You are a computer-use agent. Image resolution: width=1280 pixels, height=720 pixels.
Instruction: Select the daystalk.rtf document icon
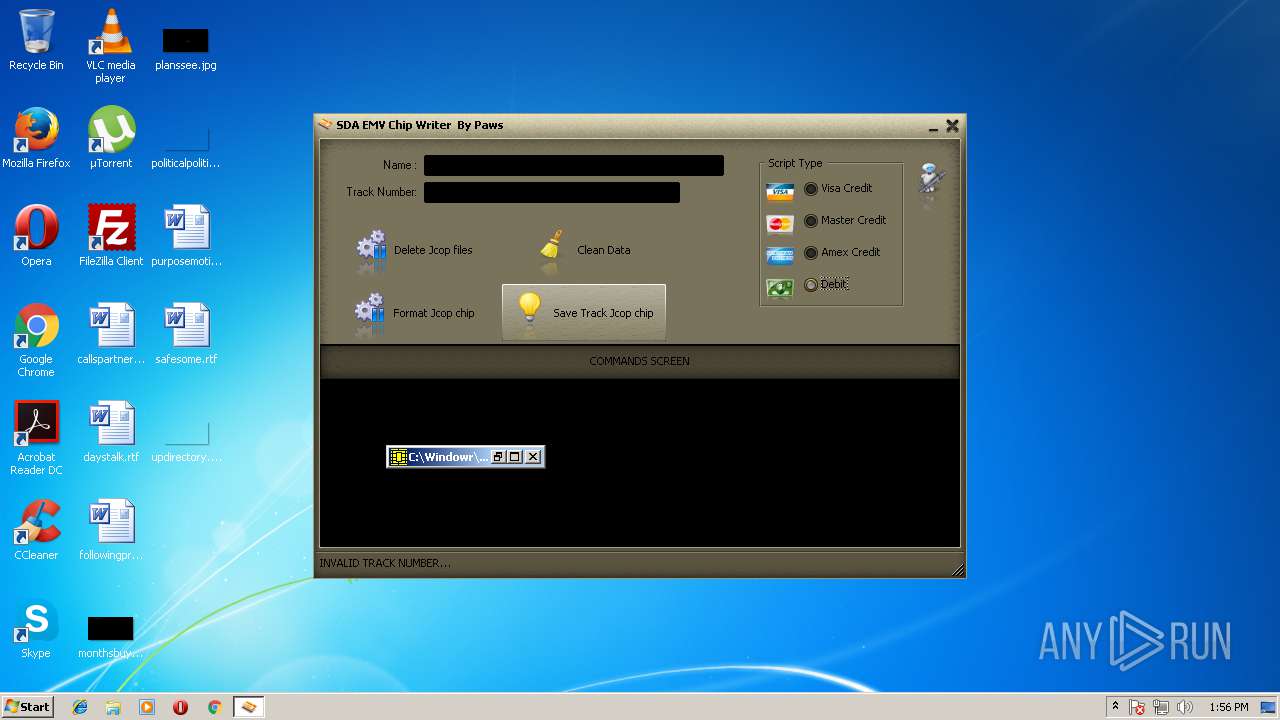tap(111, 432)
